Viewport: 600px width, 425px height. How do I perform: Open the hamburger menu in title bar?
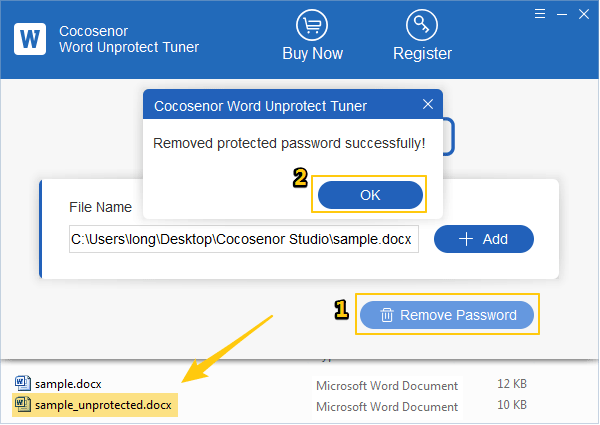click(x=540, y=14)
